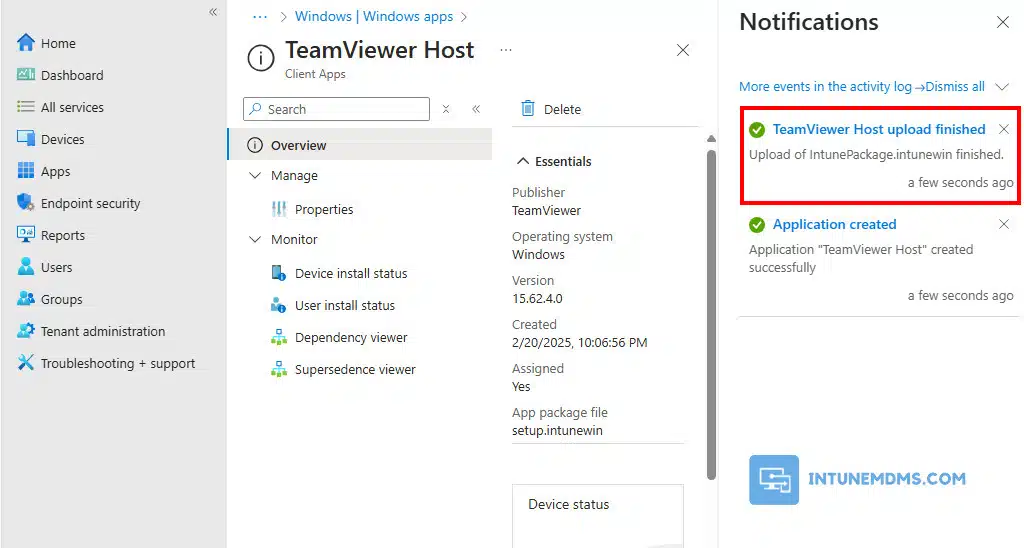
Task: Open Apps grid icon in sidebar
Action: click(x=25, y=170)
